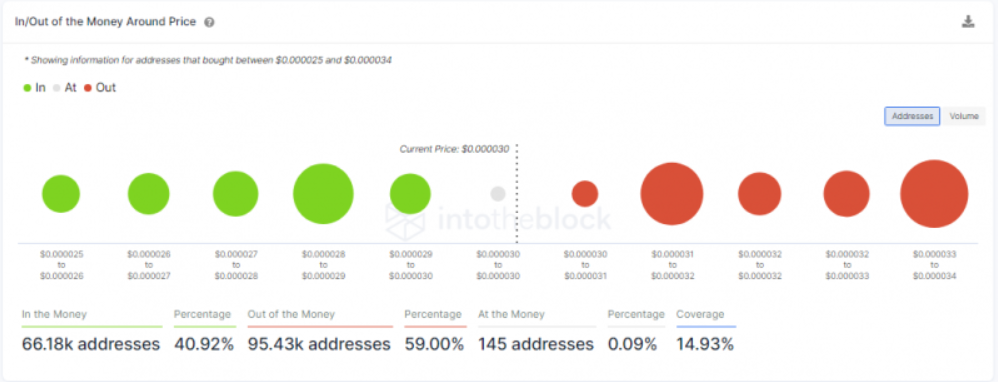Click the small gray At the Money bubble

498,194
